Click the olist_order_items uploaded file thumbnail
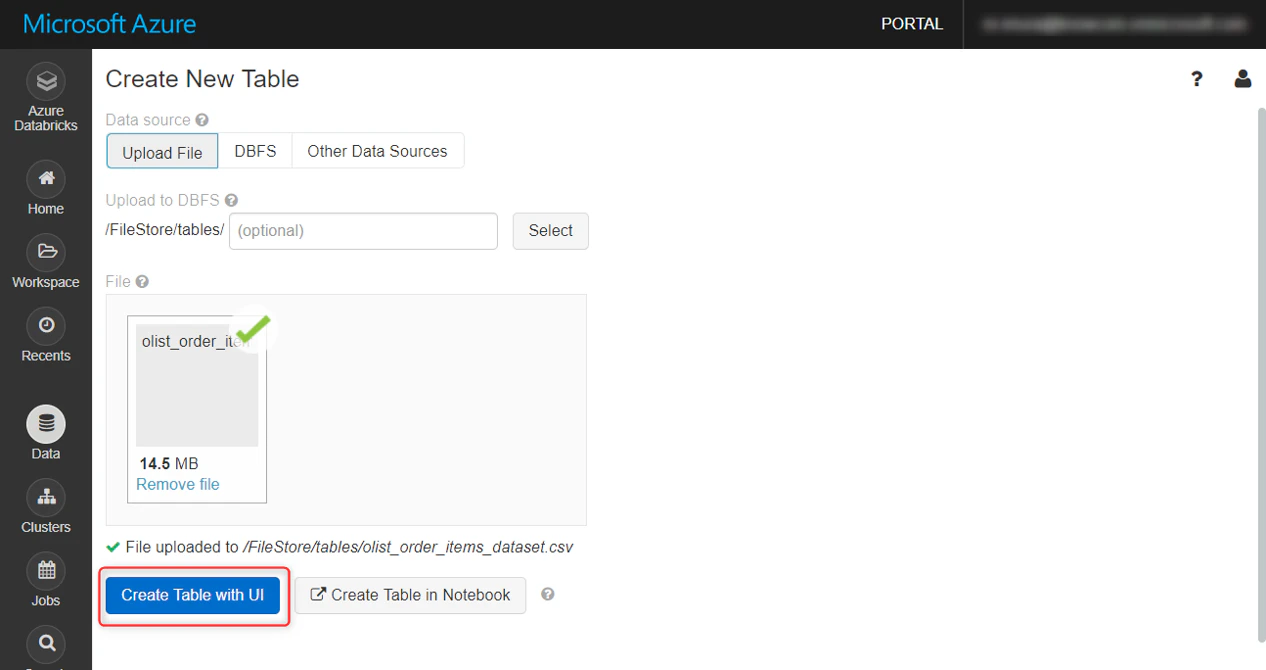The width and height of the screenshot is (1266, 670). click(197, 385)
